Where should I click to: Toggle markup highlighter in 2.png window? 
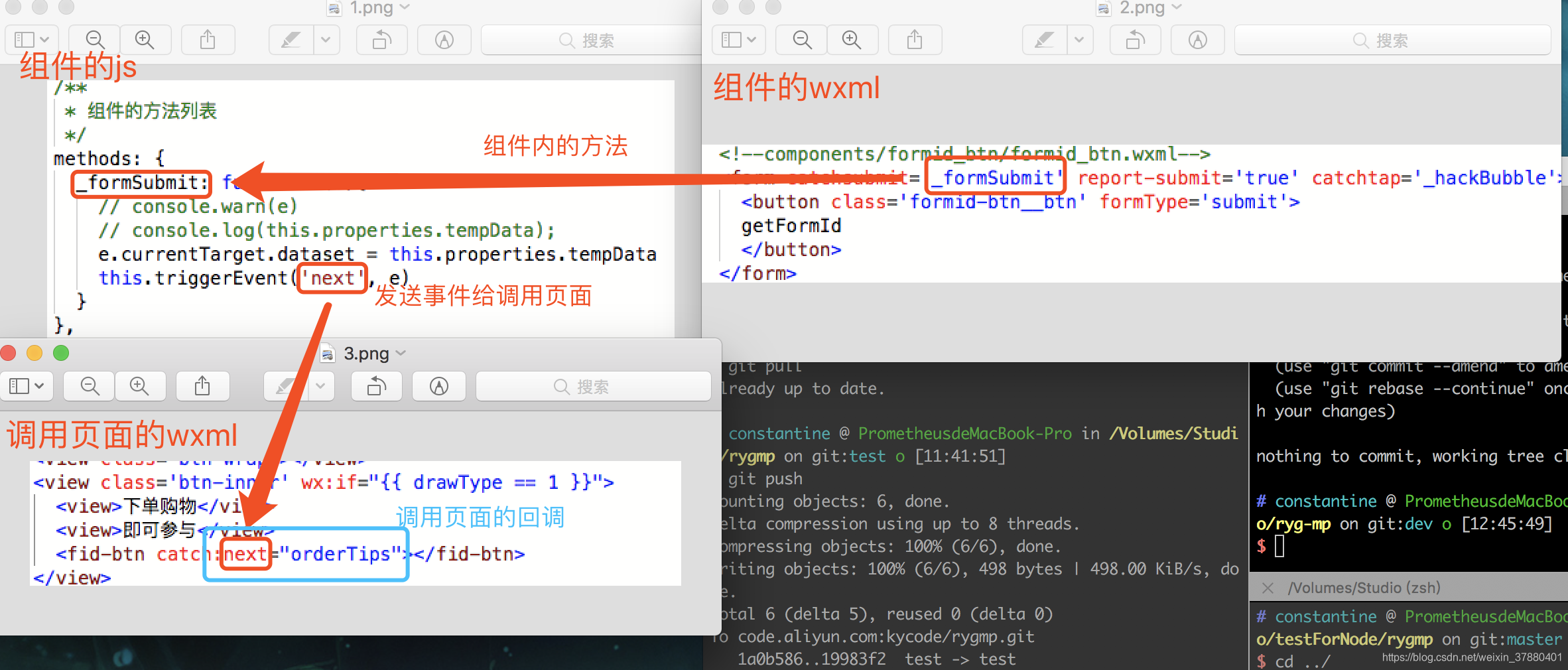[x=1045, y=40]
